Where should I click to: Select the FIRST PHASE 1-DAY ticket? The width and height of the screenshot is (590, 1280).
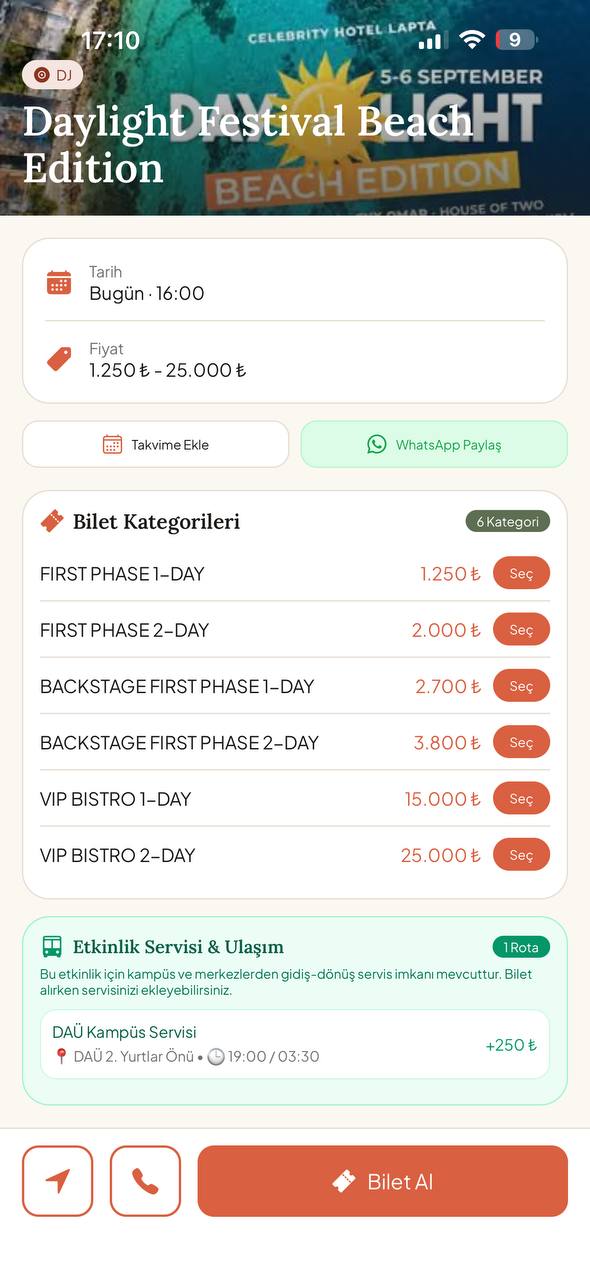click(521, 574)
